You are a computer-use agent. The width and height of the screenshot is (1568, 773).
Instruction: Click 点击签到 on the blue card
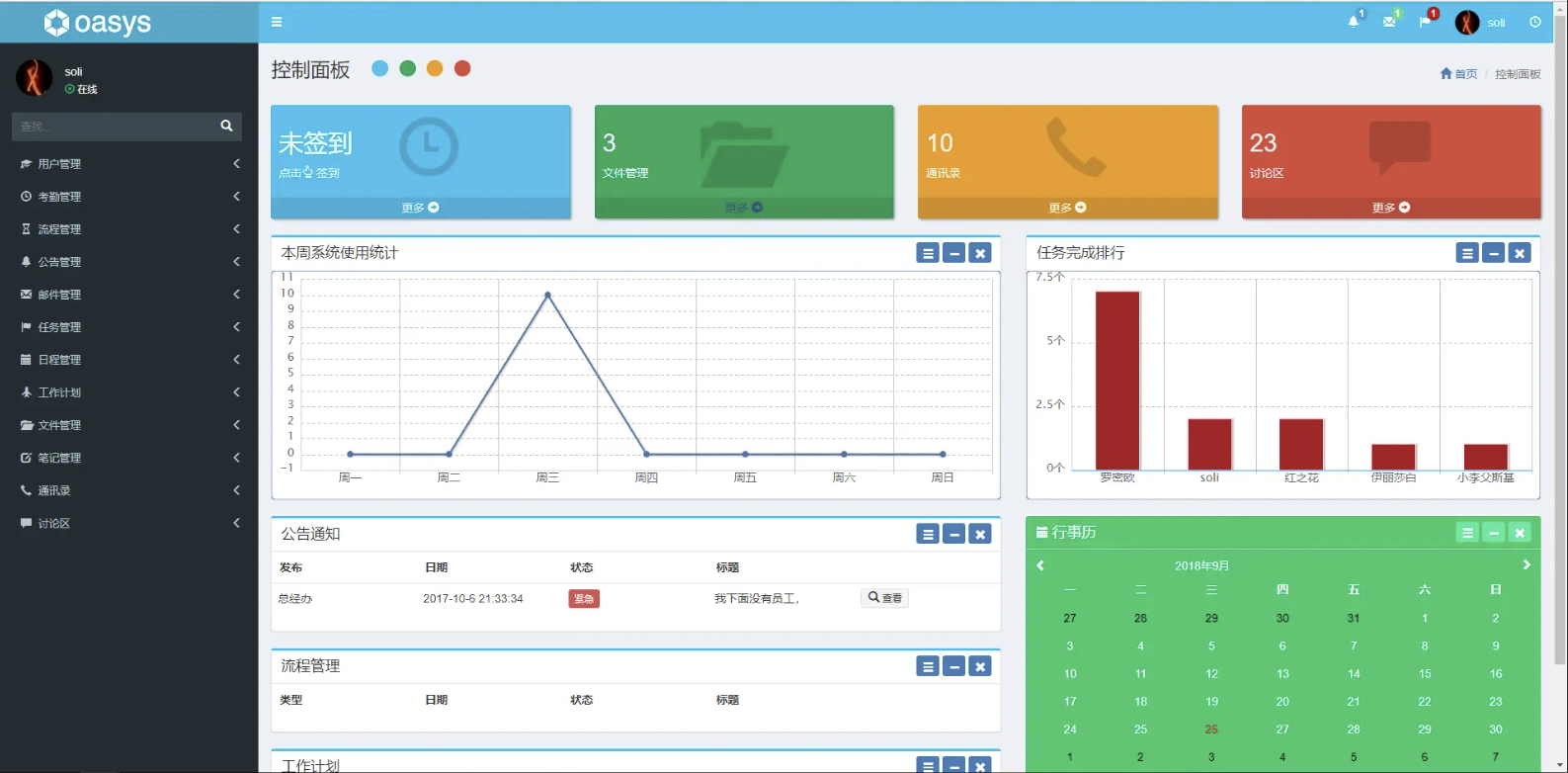[x=309, y=173]
